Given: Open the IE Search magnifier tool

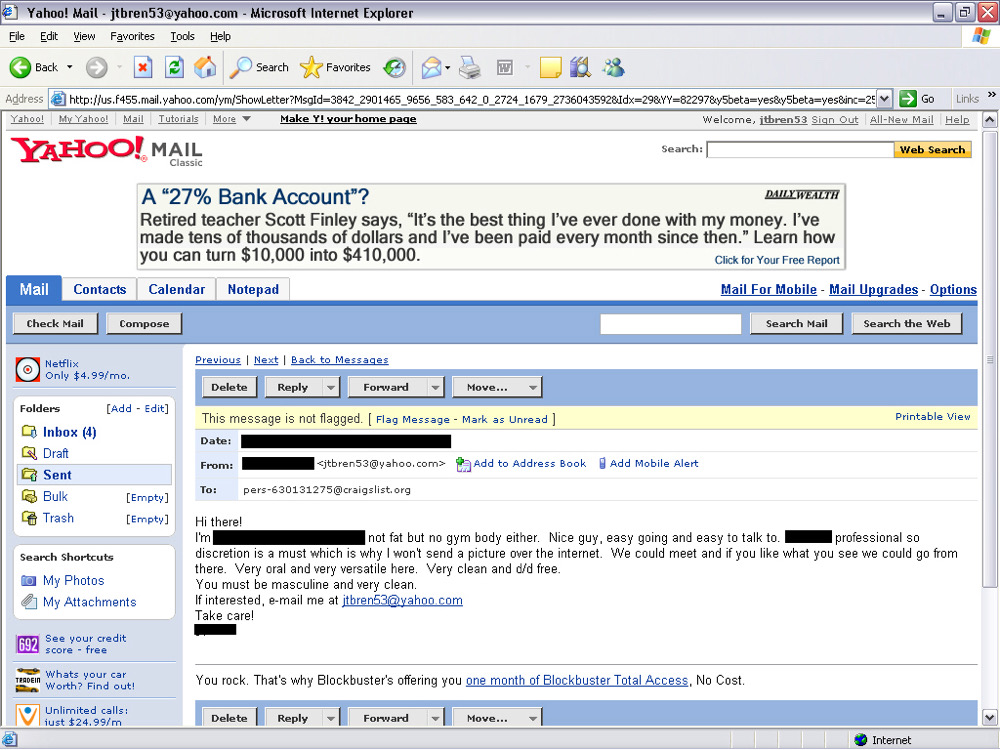Looking at the screenshot, I should coord(240,67).
